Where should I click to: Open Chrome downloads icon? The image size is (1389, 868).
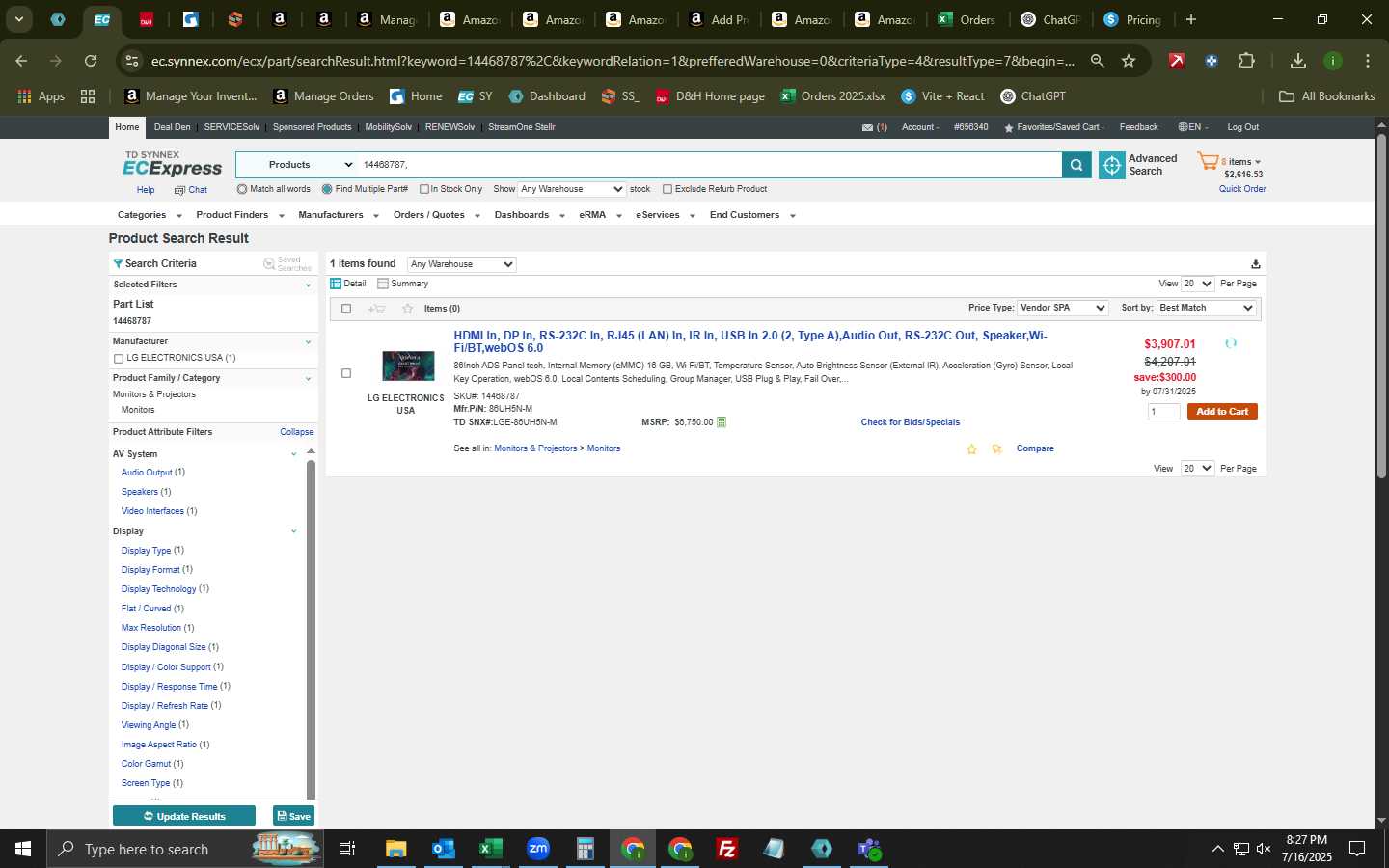(x=1298, y=61)
